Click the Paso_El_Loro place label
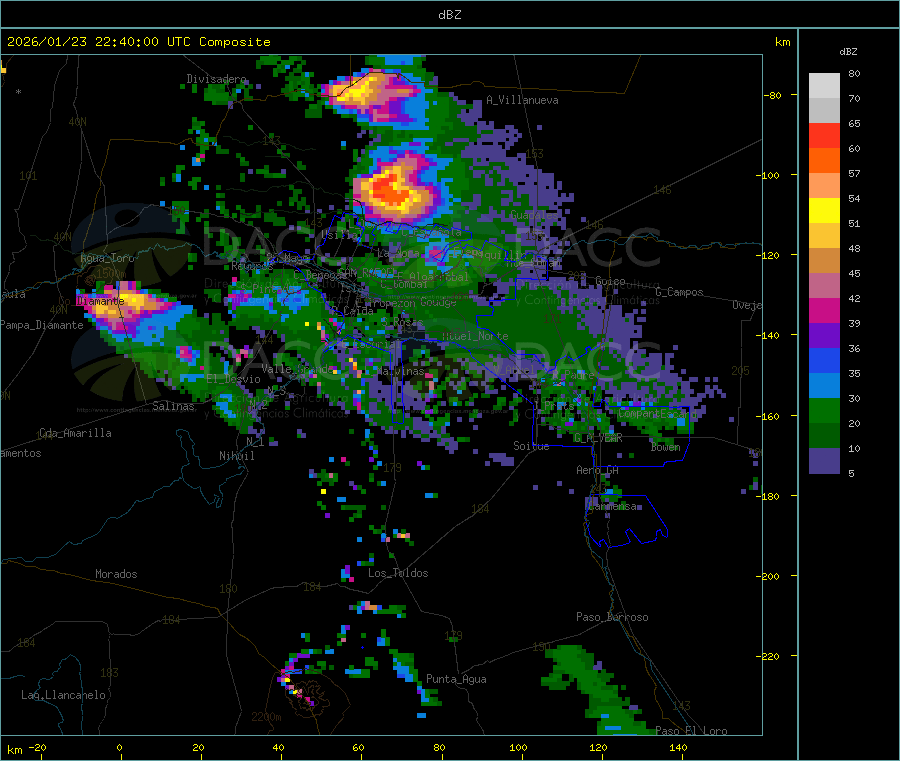This screenshot has width=900, height=761. (692, 731)
